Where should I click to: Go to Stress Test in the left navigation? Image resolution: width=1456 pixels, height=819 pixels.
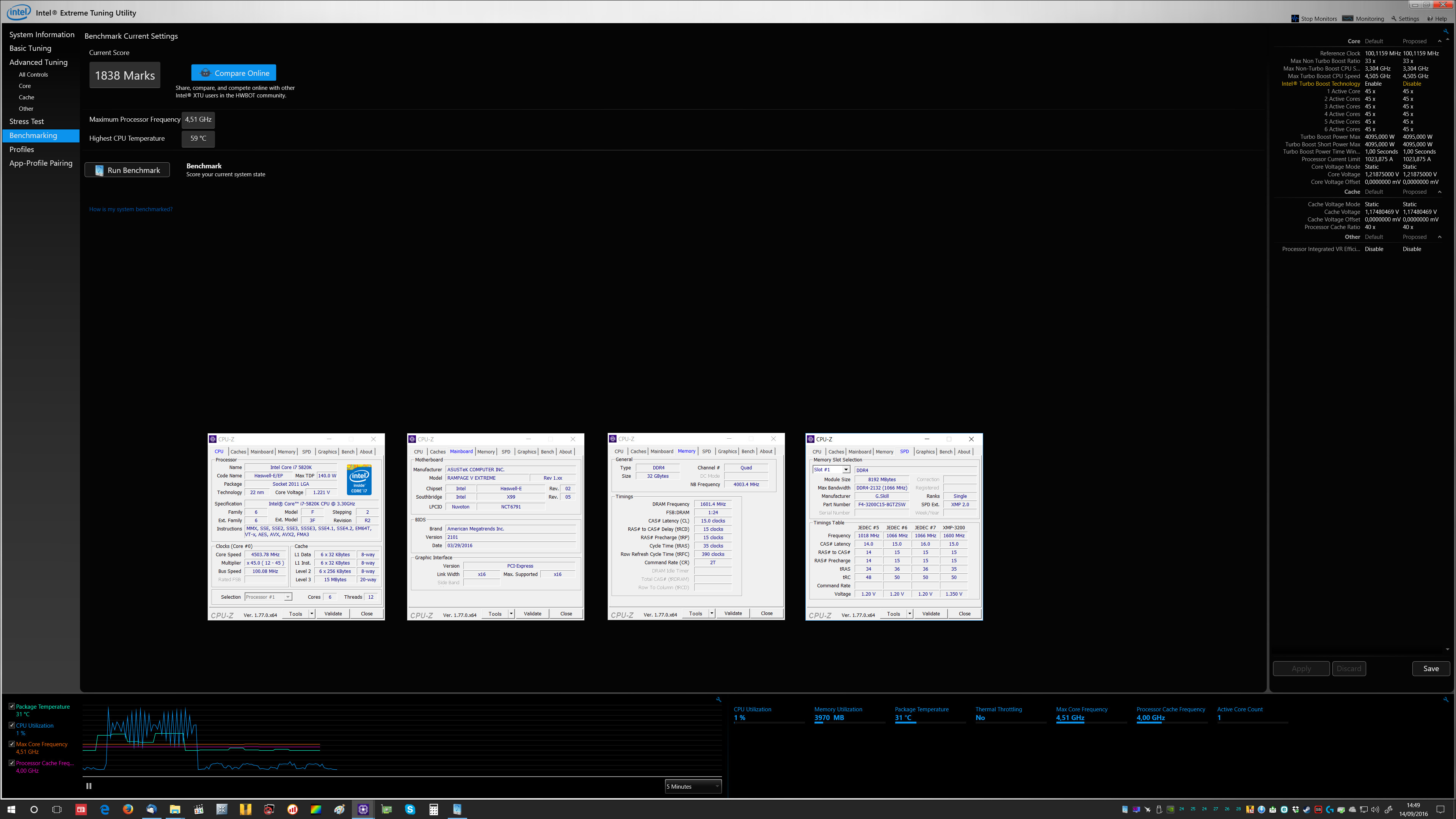coord(27,121)
